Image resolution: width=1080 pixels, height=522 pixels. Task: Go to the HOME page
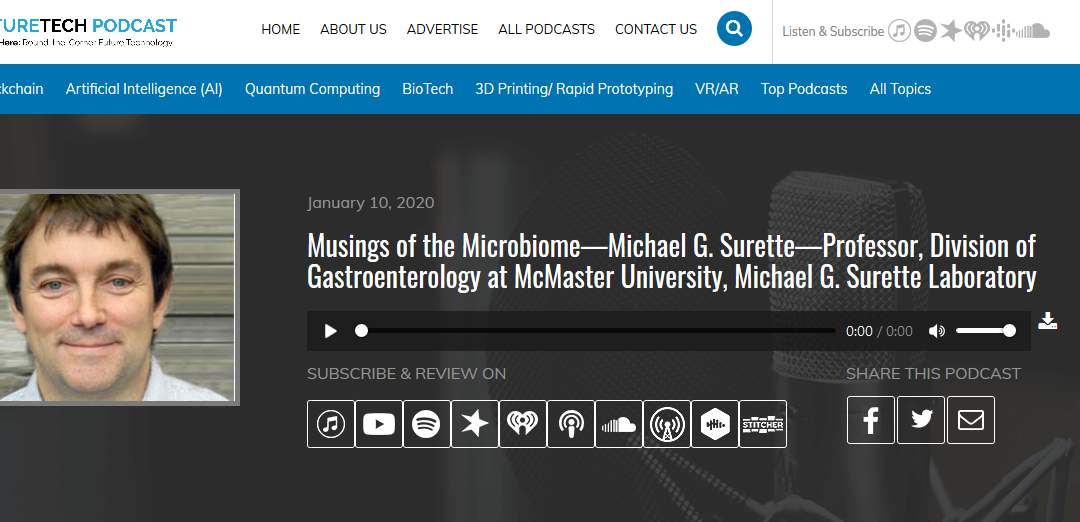[280, 29]
